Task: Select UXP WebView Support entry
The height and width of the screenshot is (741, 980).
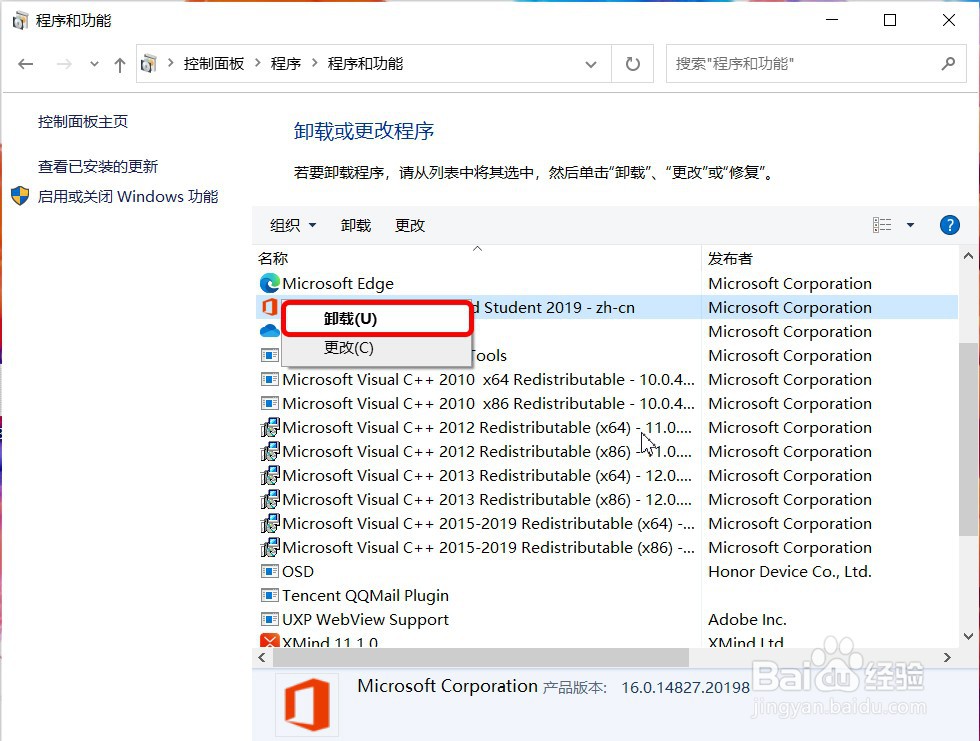Action: pos(365,620)
